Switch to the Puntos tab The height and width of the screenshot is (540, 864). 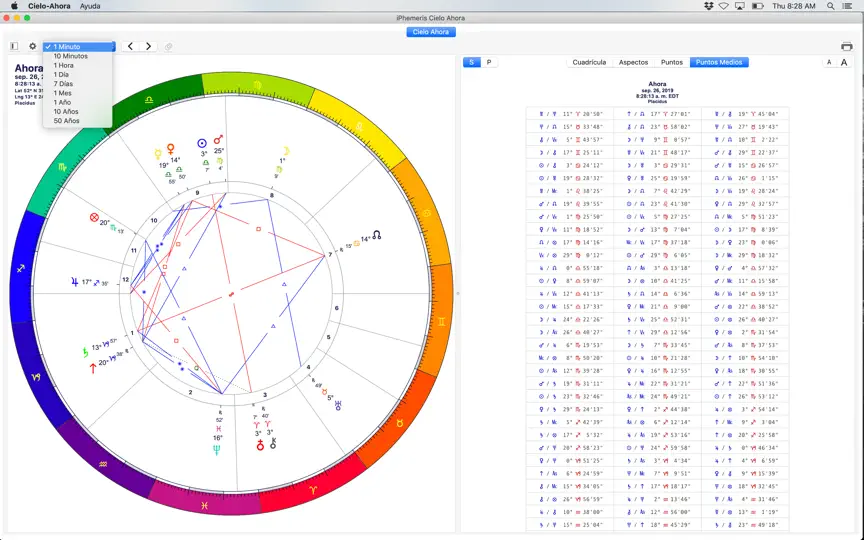click(672, 62)
